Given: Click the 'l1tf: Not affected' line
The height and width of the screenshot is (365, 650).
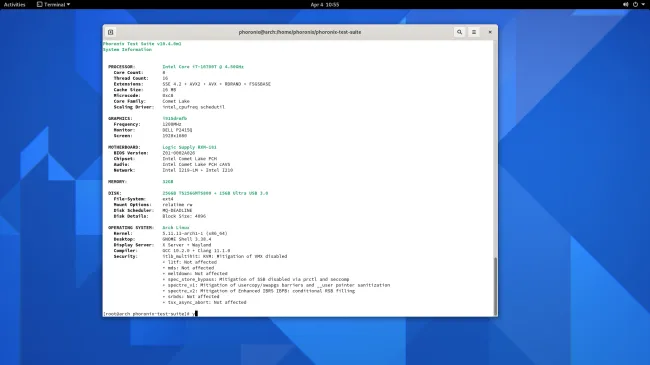Looking at the screenshot, I should 189,262.
